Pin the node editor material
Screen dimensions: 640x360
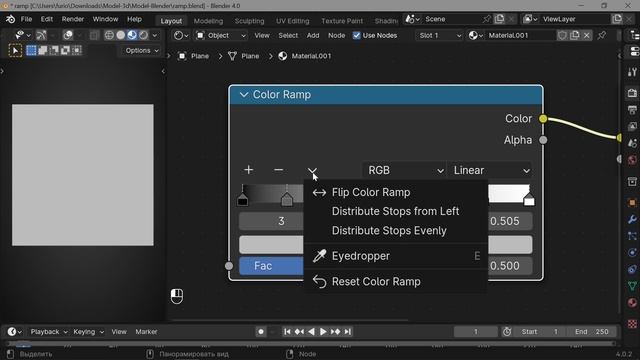(x=602, y=36)
